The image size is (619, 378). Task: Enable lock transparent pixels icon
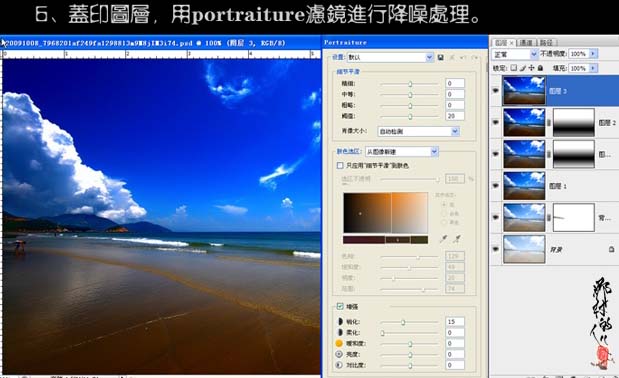pos(514,68)
